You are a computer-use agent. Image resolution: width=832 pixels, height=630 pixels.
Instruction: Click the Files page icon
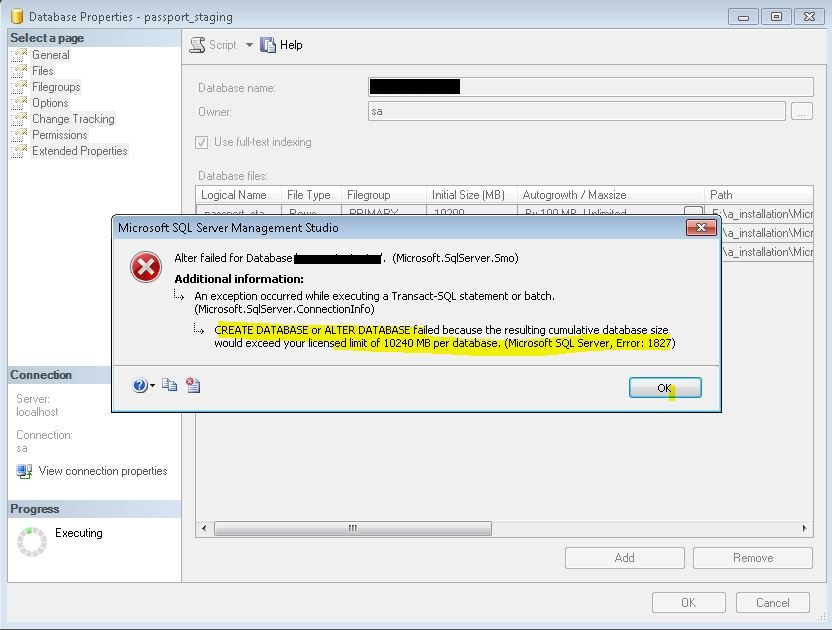19,71
